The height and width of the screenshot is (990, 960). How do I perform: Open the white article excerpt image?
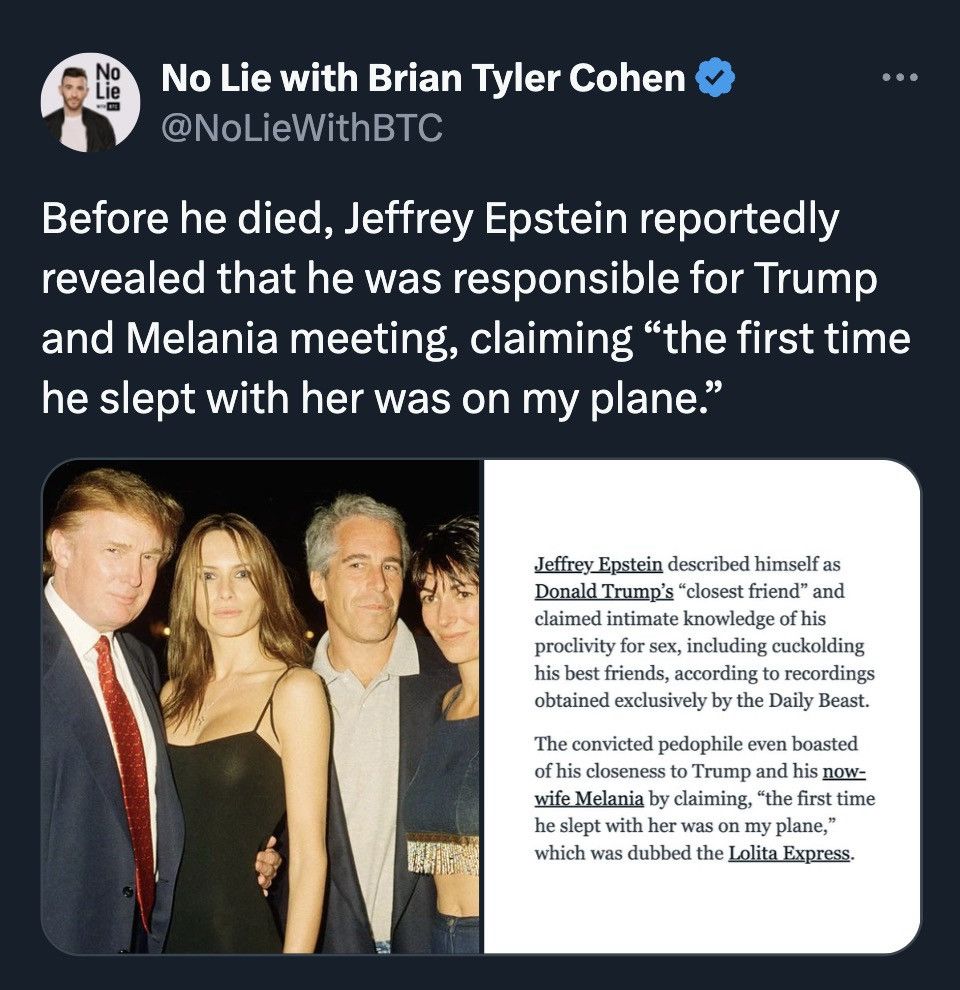(702, 705)
